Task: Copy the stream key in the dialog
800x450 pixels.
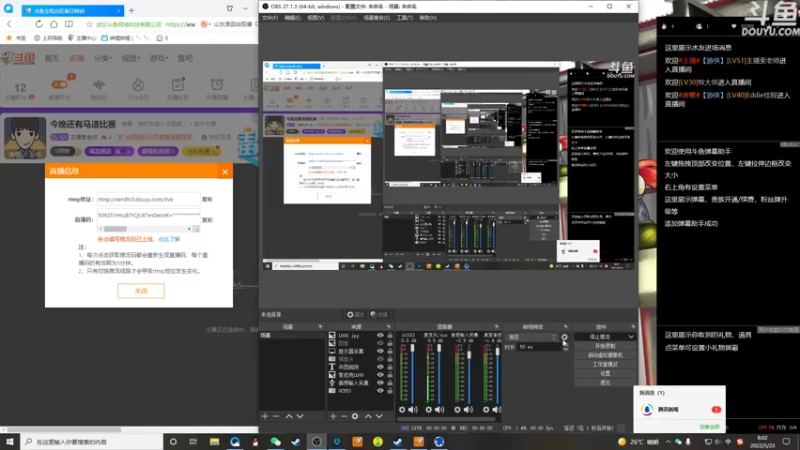Action: point(207,220)
